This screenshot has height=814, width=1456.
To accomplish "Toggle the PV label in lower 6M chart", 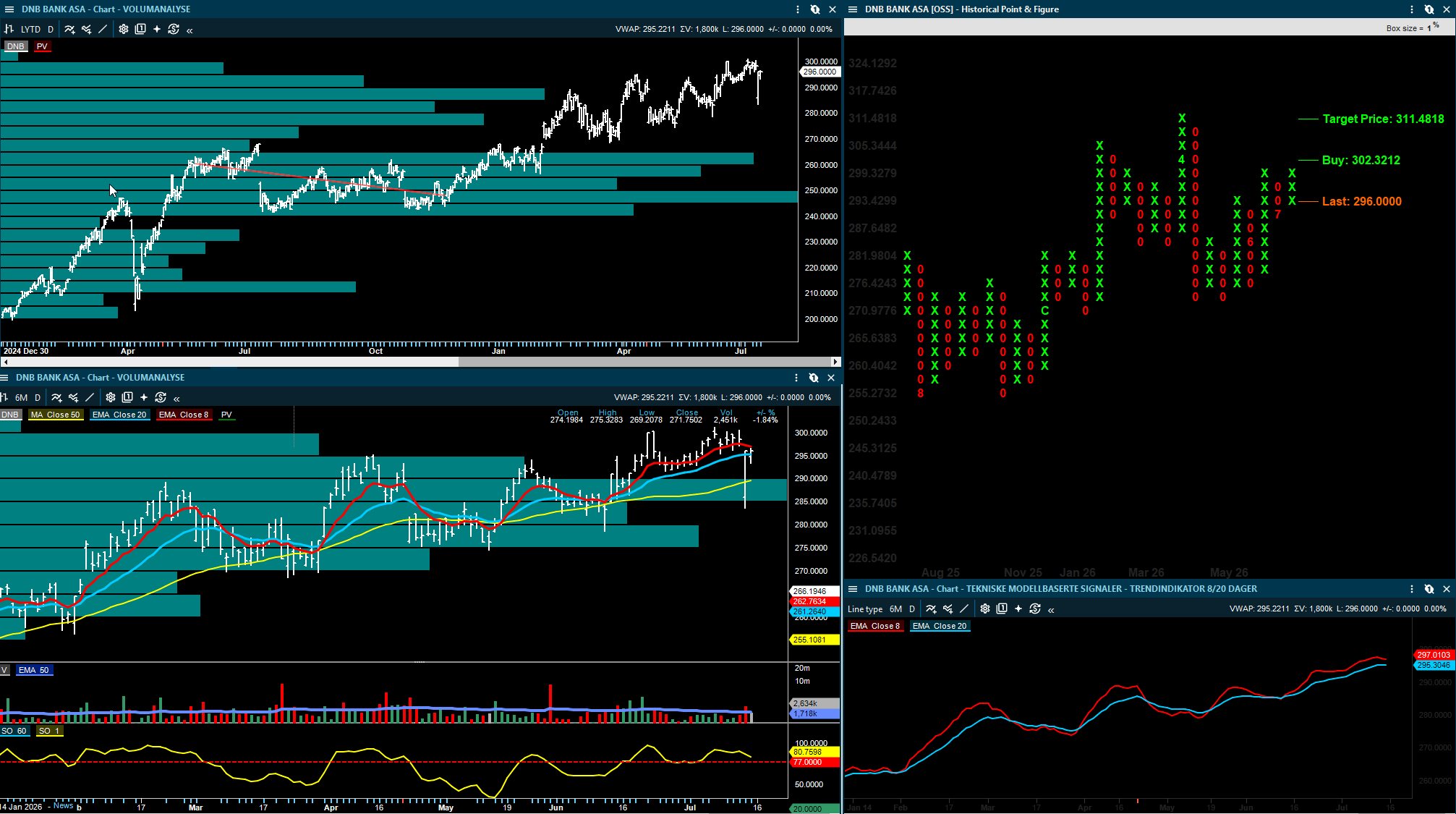I will (x=226, y=415).
